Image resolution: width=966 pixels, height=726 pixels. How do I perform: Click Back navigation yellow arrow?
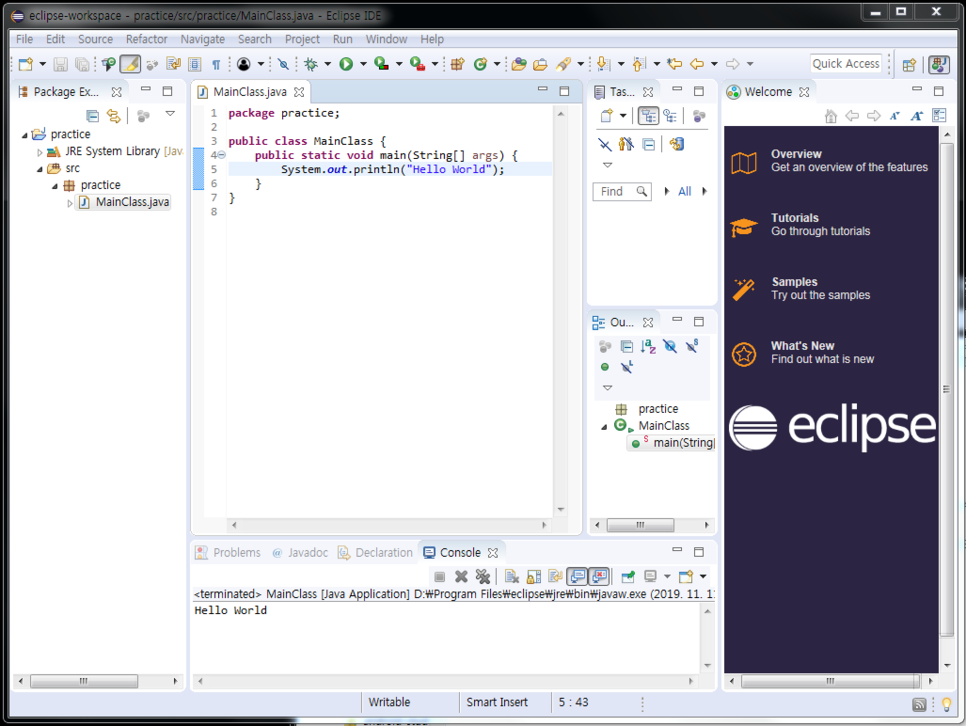tap(697, 64)
